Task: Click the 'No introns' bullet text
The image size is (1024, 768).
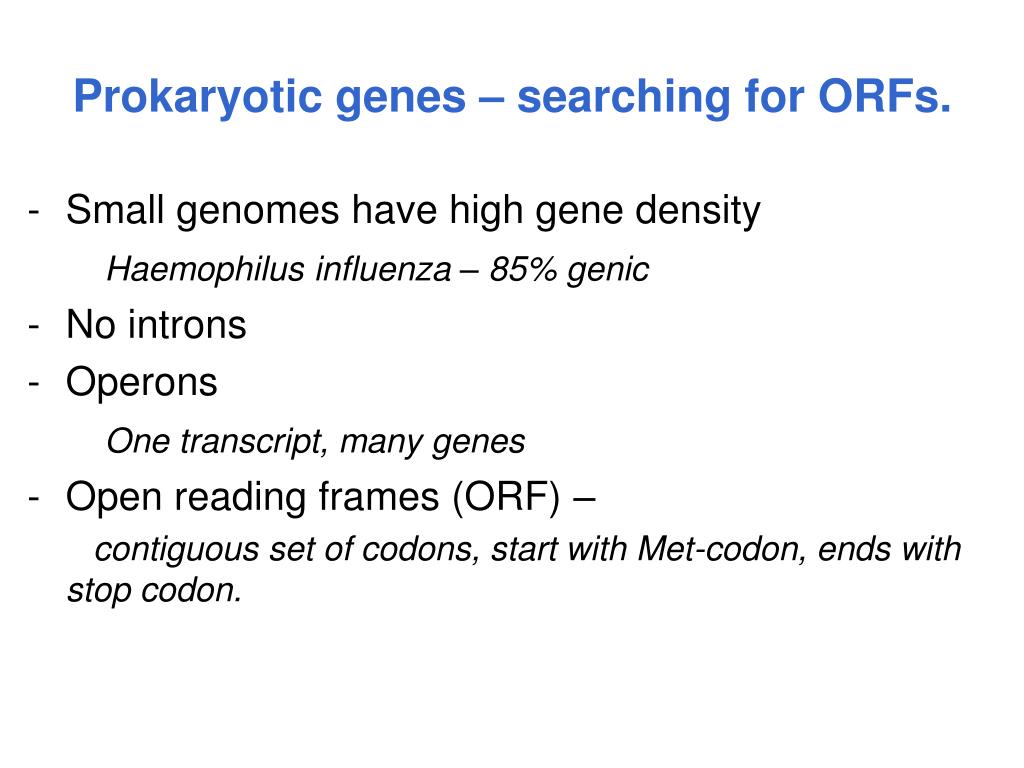Action: [156, 325]
